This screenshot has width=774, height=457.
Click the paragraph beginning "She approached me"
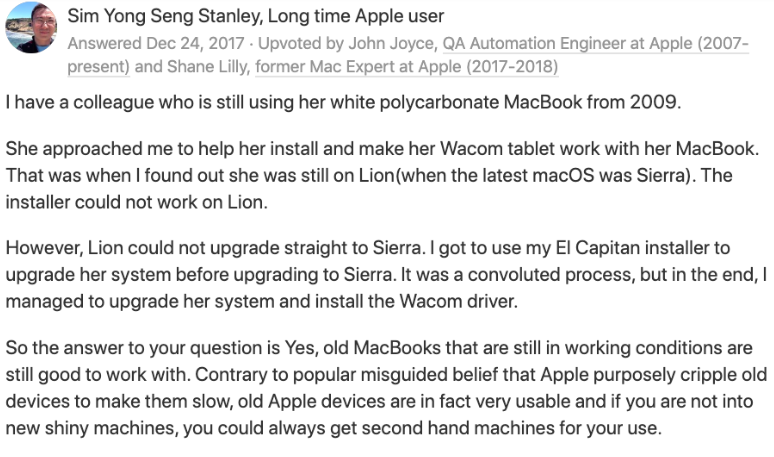click(383, 175)
